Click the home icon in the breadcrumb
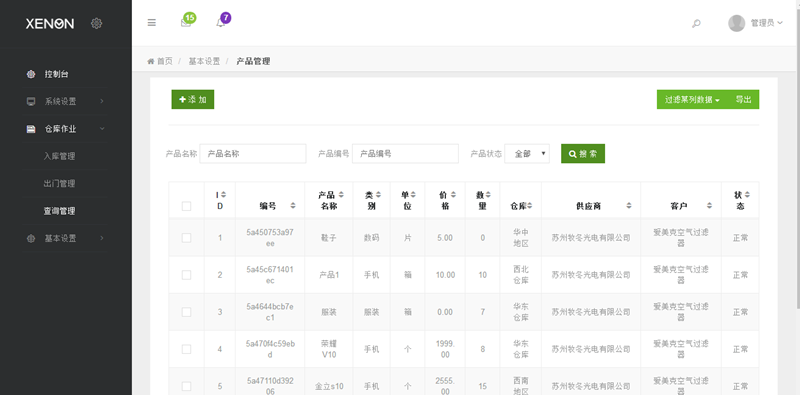Screen dimensions: 800x395 click(x=151, y=61)
